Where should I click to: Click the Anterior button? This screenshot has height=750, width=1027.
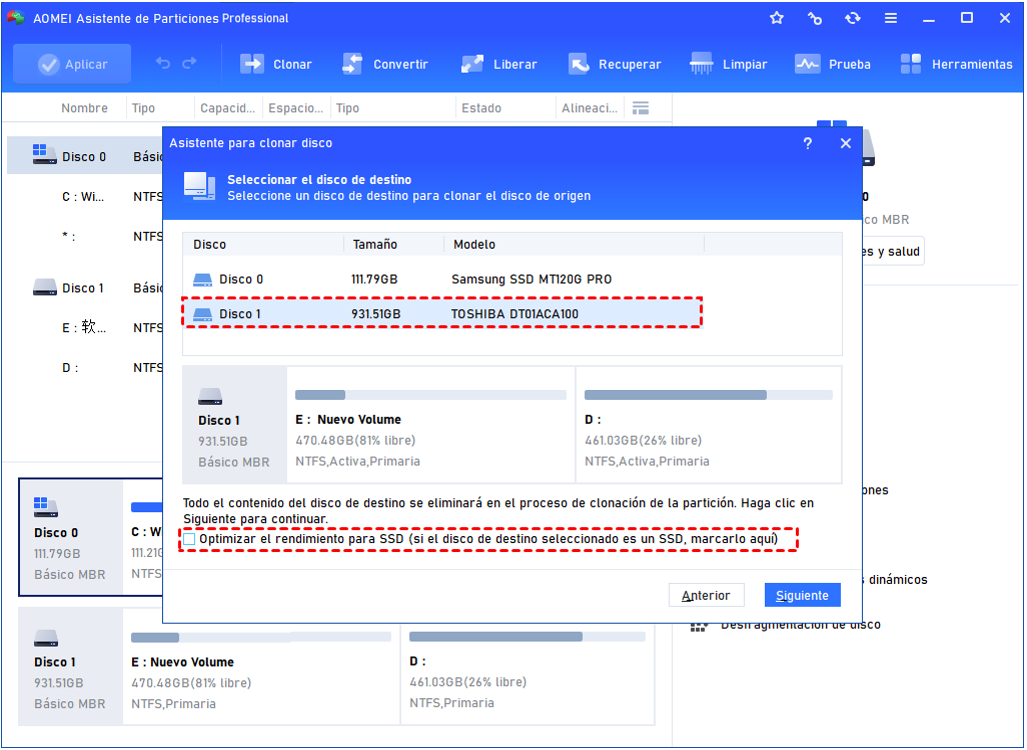pyautogui.click(x=706, y=595)
